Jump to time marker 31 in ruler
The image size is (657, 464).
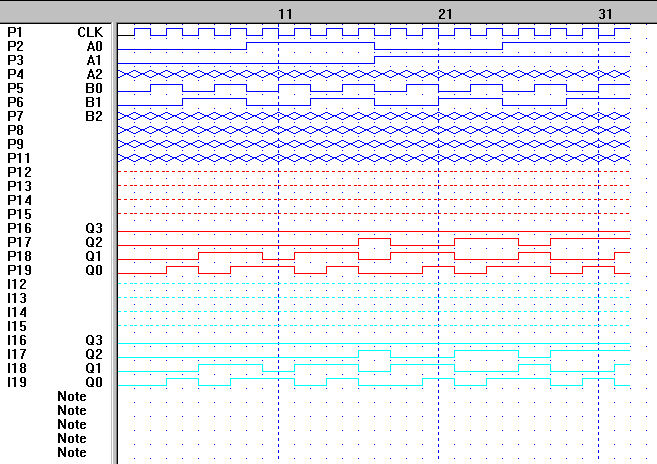605,14
